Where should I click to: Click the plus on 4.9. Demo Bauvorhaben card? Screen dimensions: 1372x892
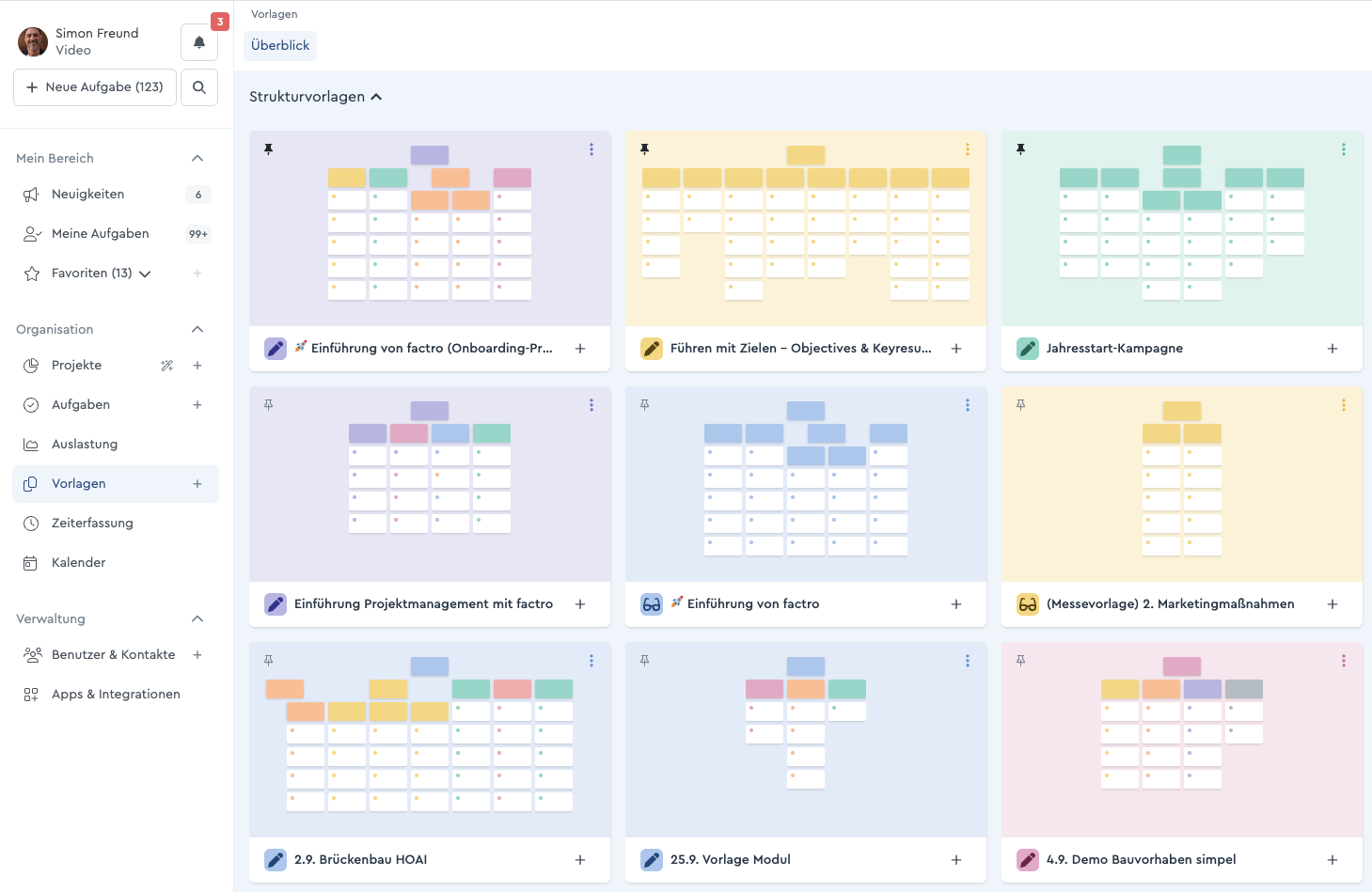point(1333,860)
